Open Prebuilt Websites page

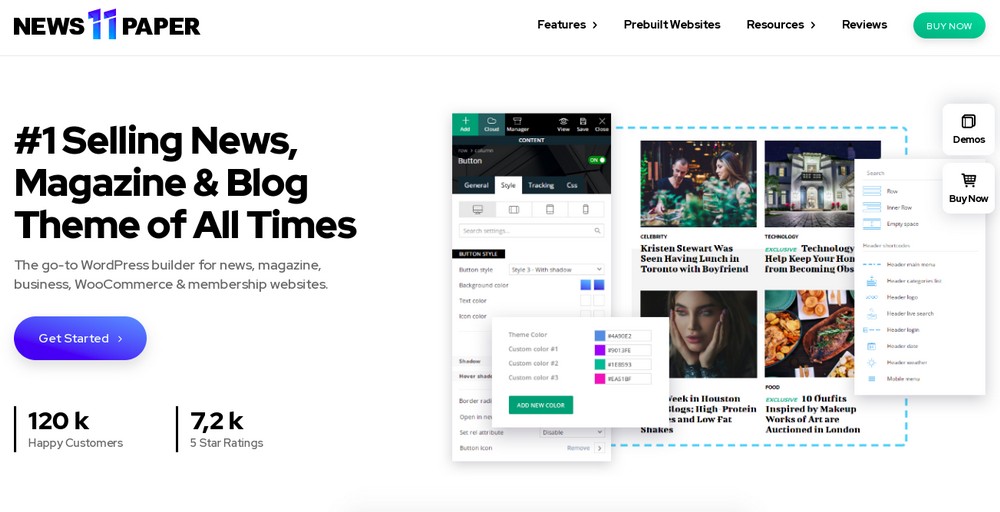(672, 25)
